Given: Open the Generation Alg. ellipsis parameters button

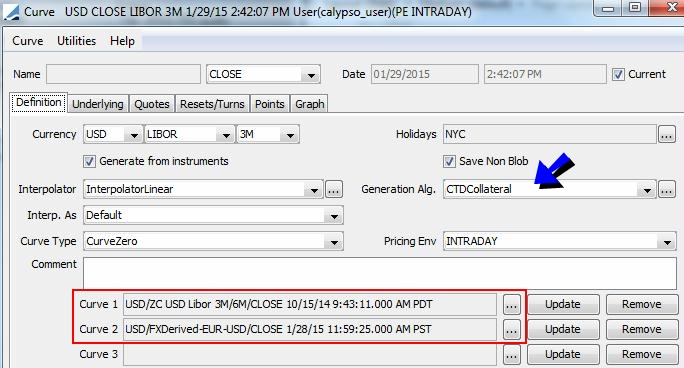Looking at the screenshot, I should point(667,190).
